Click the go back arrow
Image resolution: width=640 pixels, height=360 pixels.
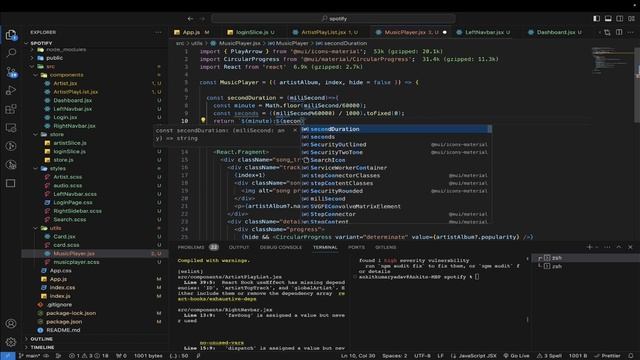(x=190, y=19)
